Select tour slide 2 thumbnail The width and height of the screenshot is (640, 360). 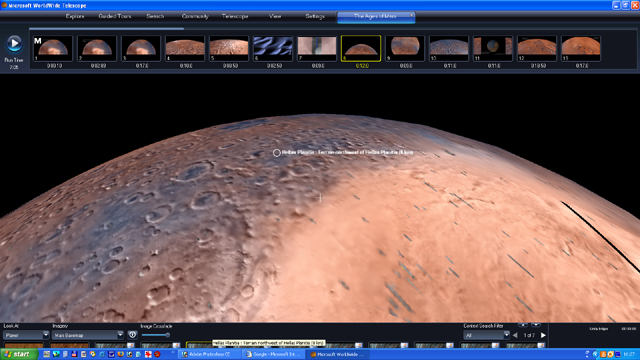pos(97,49)
